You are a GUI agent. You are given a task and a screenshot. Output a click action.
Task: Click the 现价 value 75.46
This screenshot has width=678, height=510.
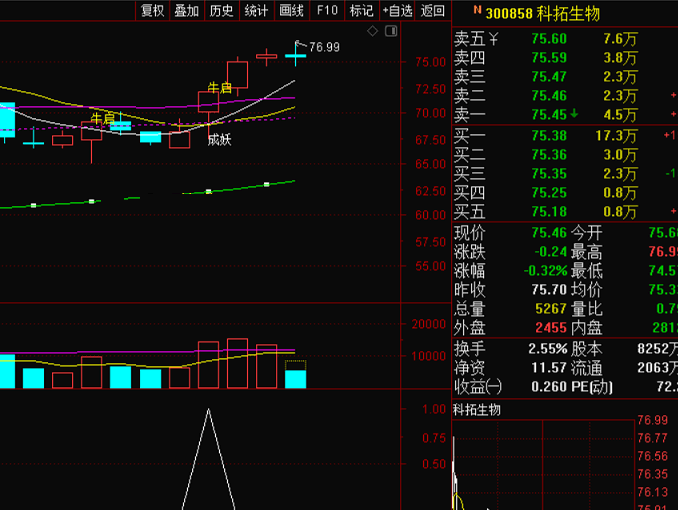pos(549,233)
